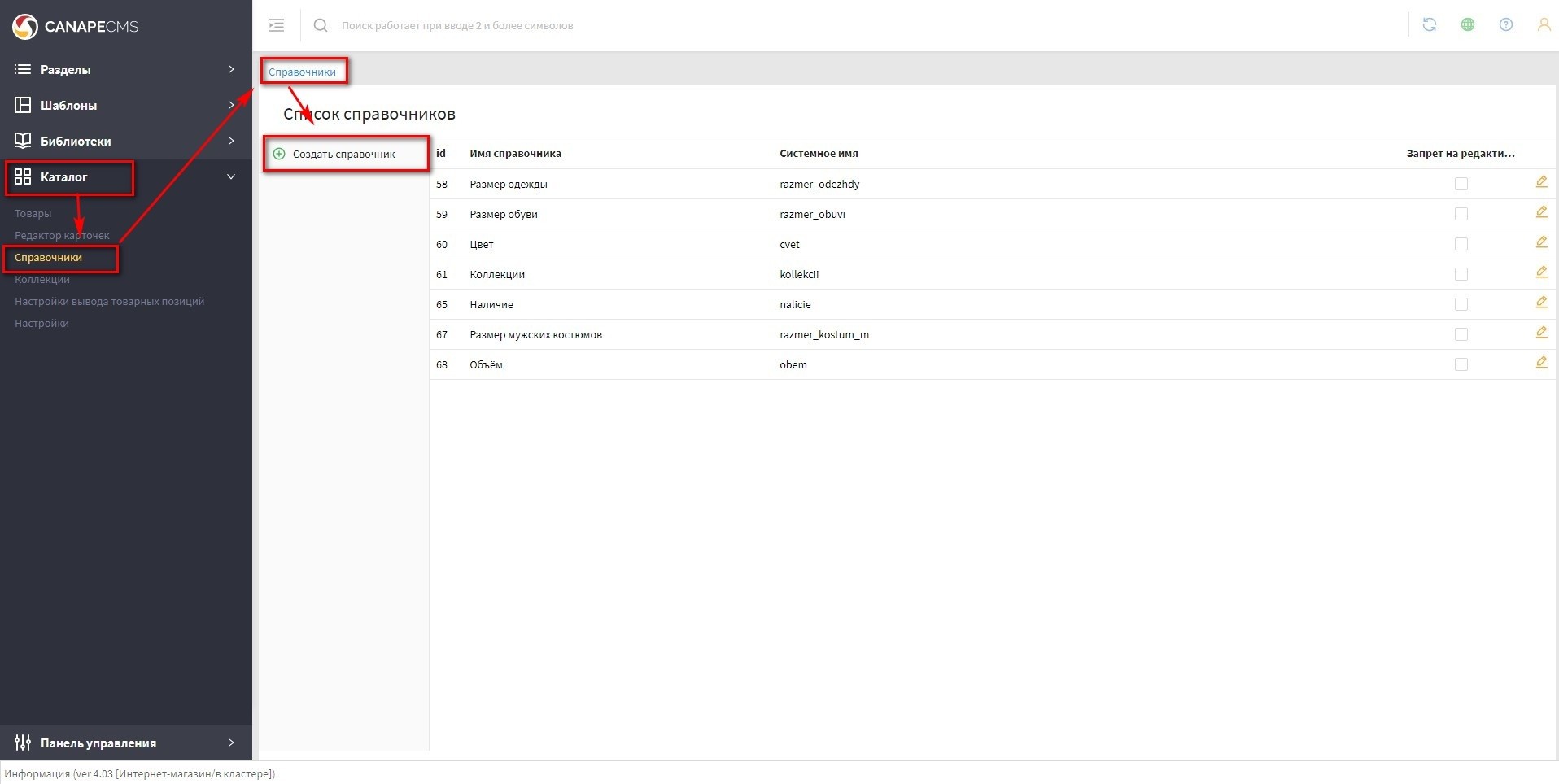Toggle edit lock checkbox for Размер обуви

(x=1461, y=214)
